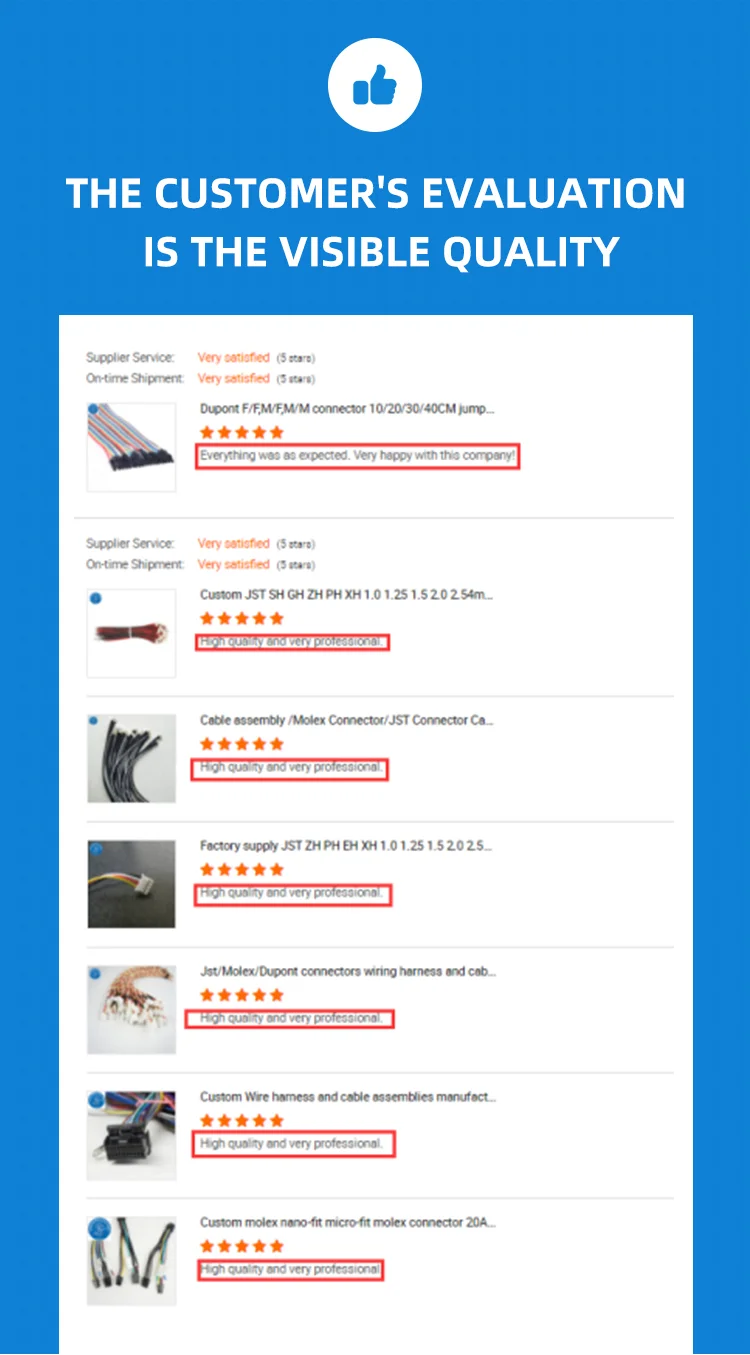Click the five-star rating under Dupont connector

242,432
